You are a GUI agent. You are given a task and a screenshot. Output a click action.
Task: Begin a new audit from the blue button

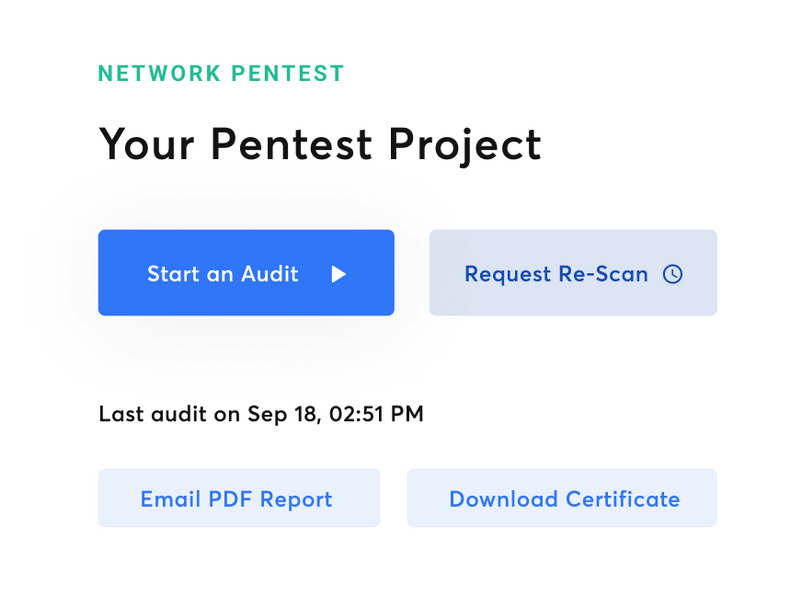click(246, 273)
